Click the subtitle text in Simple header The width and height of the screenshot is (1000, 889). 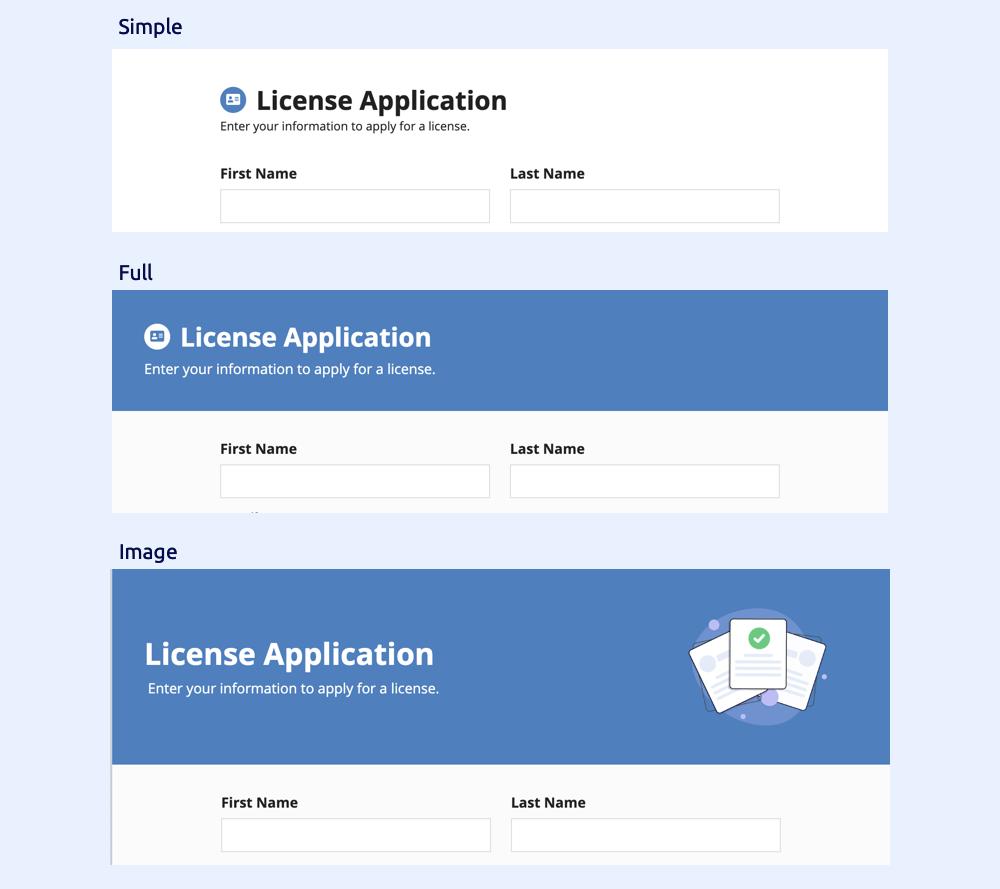click(344, 126)
